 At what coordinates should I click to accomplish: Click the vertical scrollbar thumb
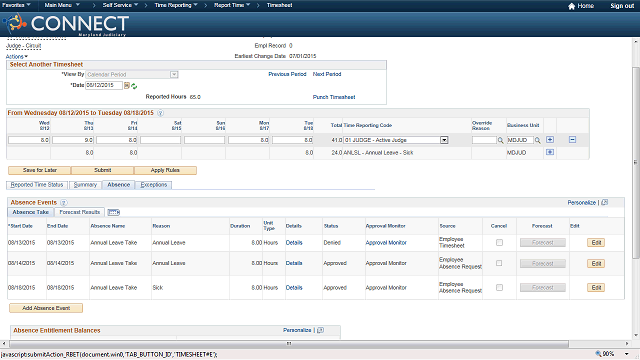tap(636, 162)
